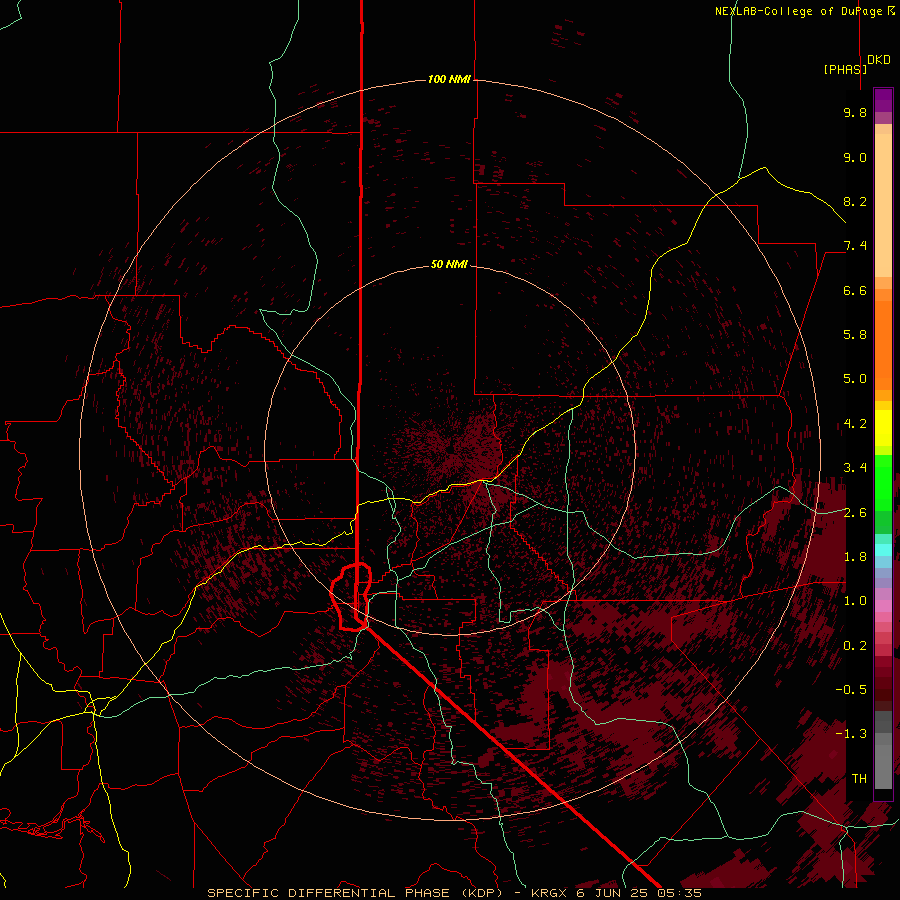Click the TH threshold label
The width and height of the screenshot is (900, 900).
coord(859,779)
